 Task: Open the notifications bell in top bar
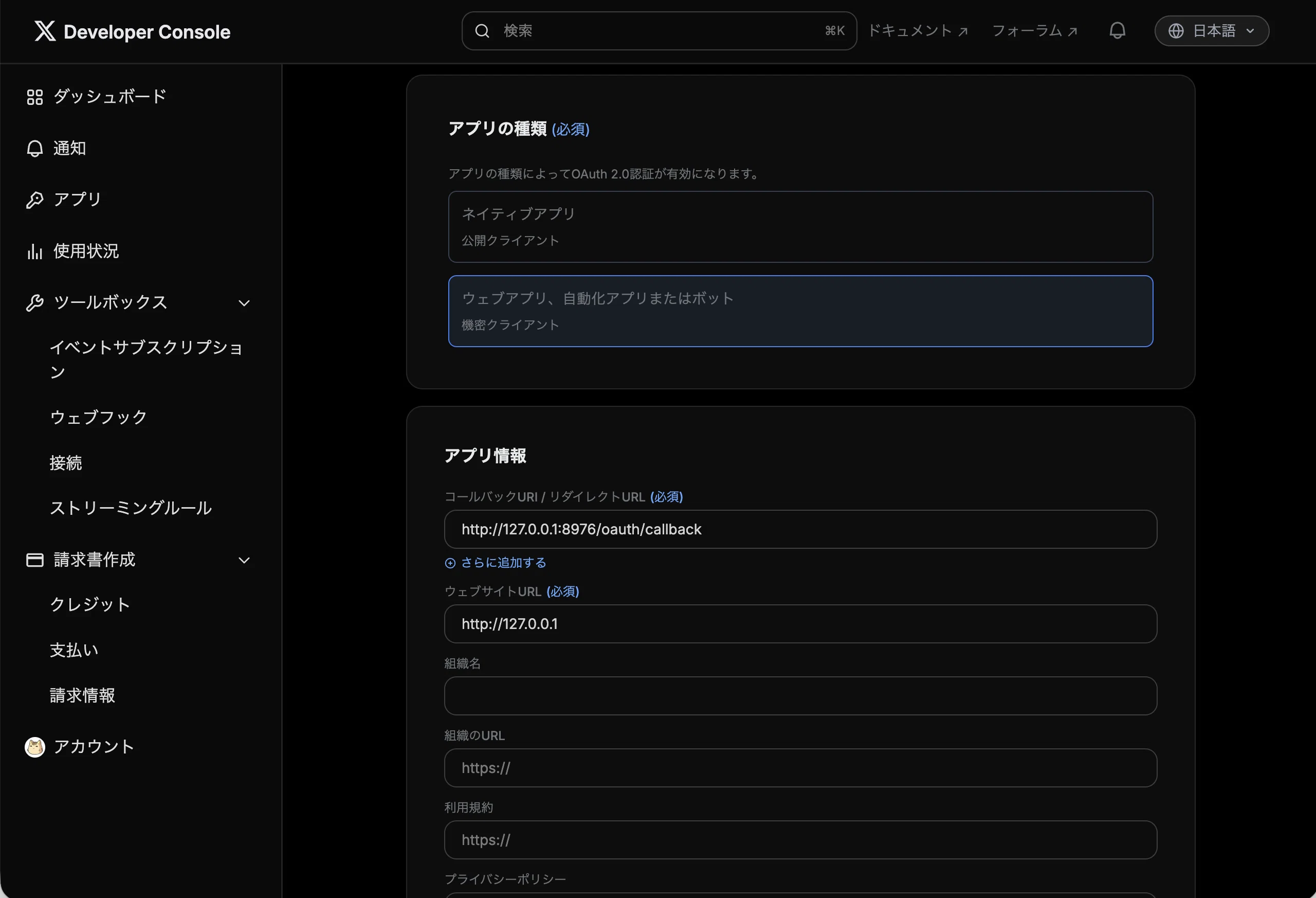pos(1117,30)
